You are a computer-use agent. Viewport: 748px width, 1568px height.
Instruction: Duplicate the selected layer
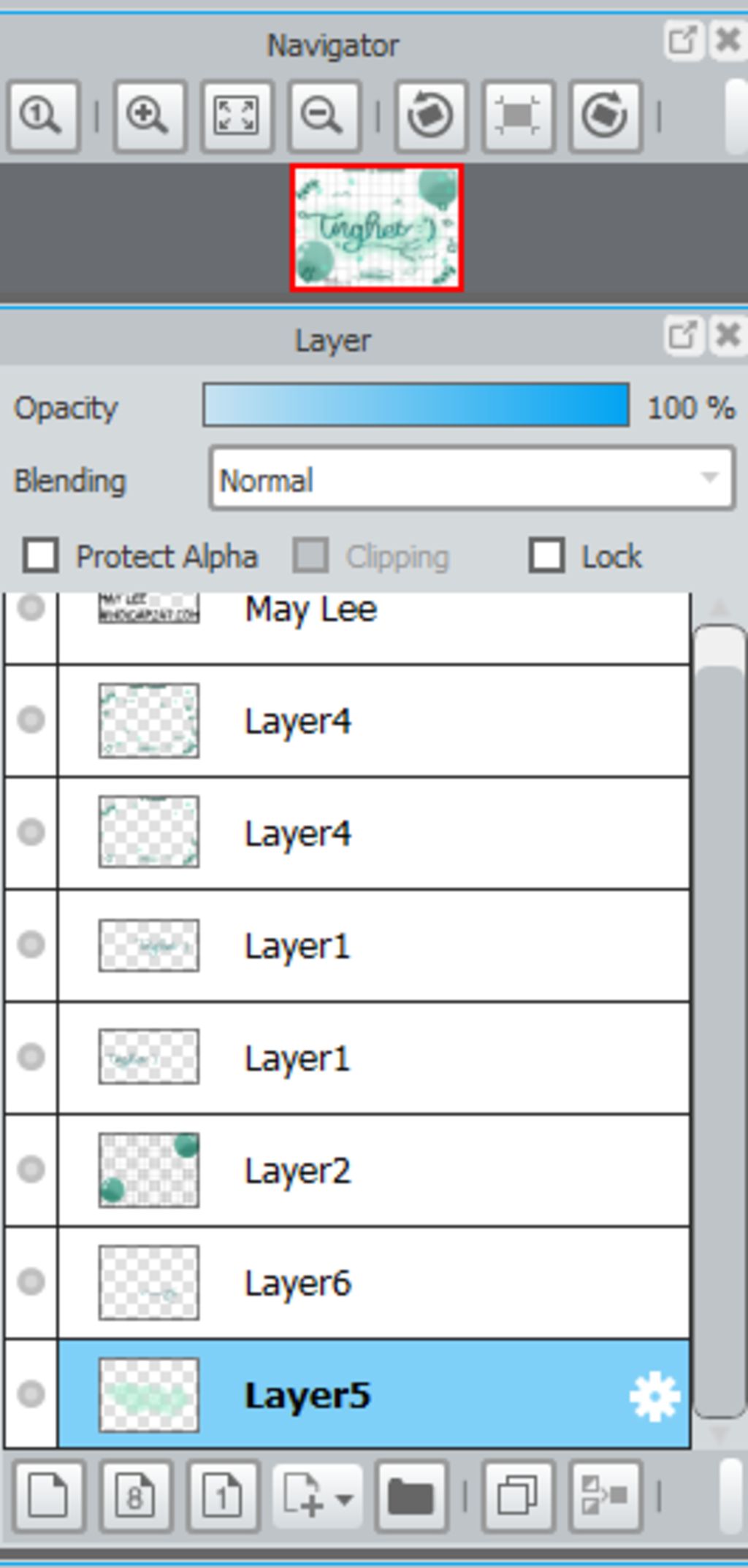point(518,1495)
